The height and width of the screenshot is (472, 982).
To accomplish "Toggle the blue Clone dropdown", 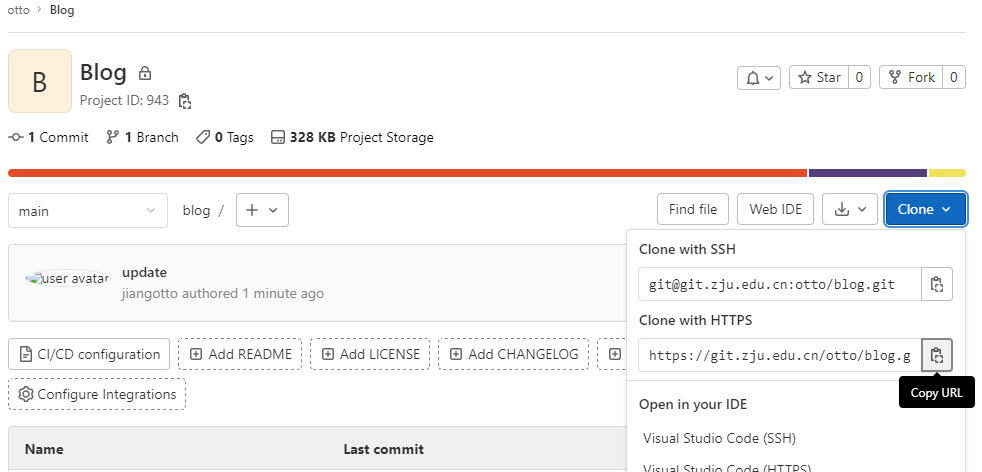I will pyautogui.click(x=924, y=209).
